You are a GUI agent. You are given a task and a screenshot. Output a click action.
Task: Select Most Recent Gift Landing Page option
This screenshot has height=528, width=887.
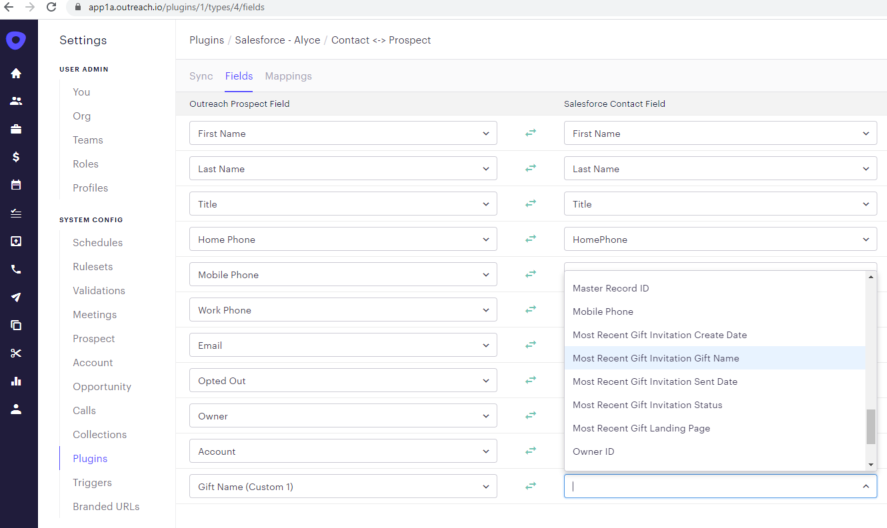tap(715, 428)
